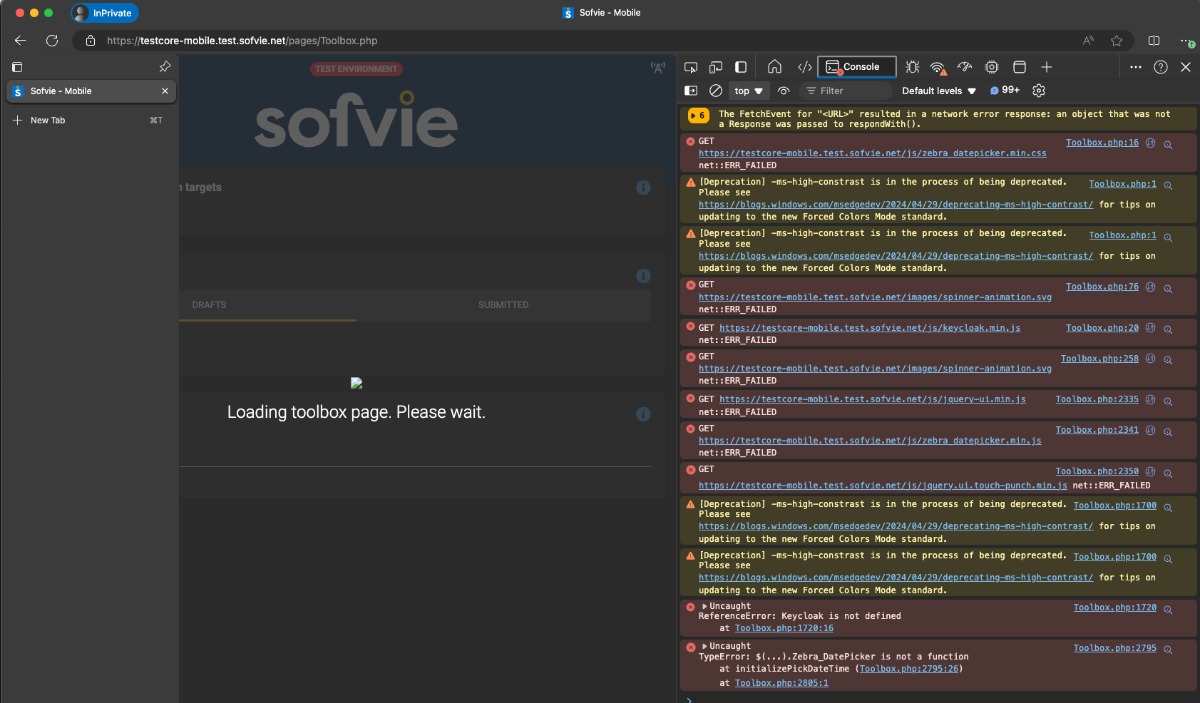Open the Network tool with warning badge
Image resolution: width=1200 pixels, height=703 pixels.
938,67
